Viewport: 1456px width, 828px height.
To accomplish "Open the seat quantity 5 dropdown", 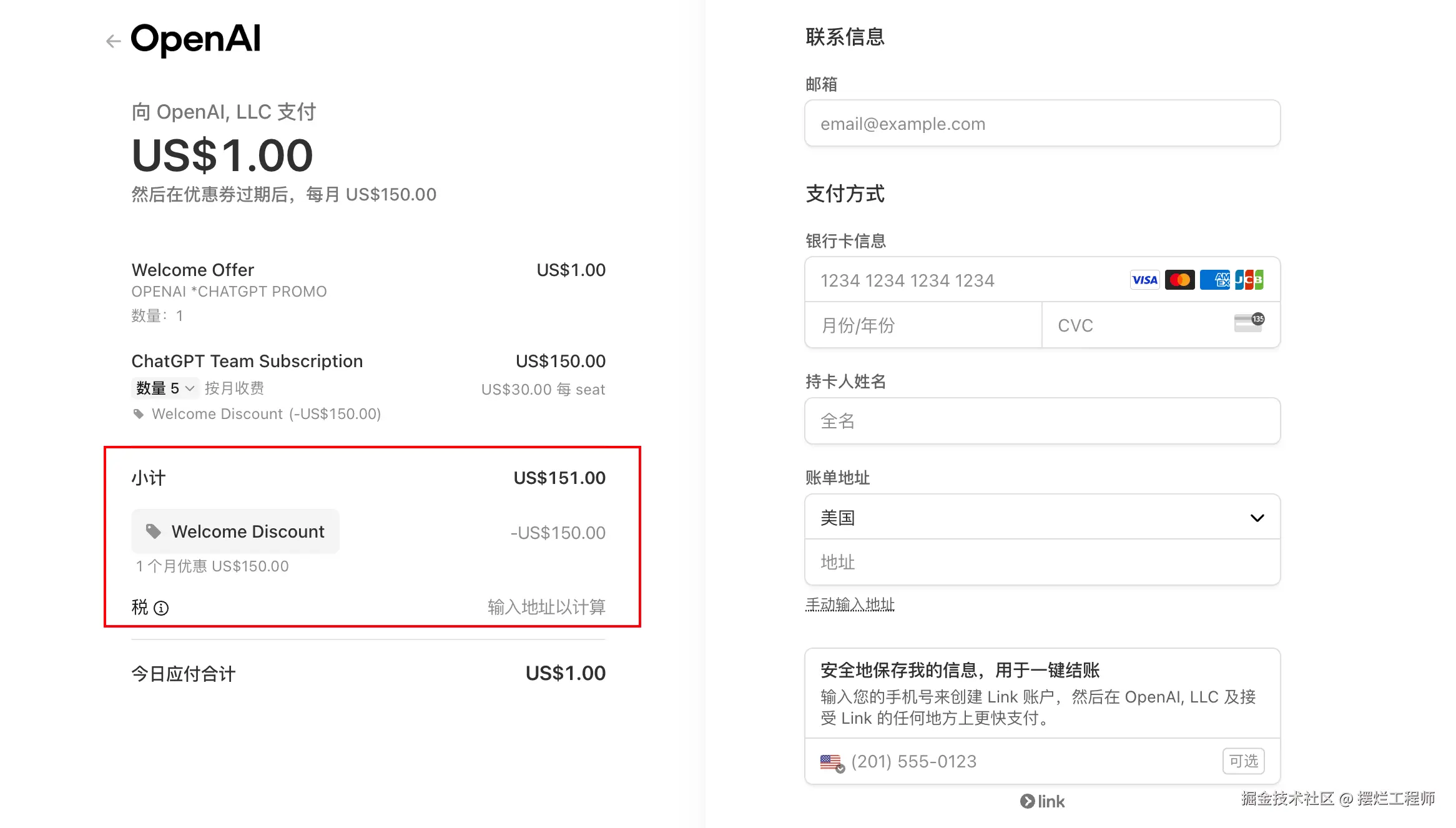I will (165, 388).
